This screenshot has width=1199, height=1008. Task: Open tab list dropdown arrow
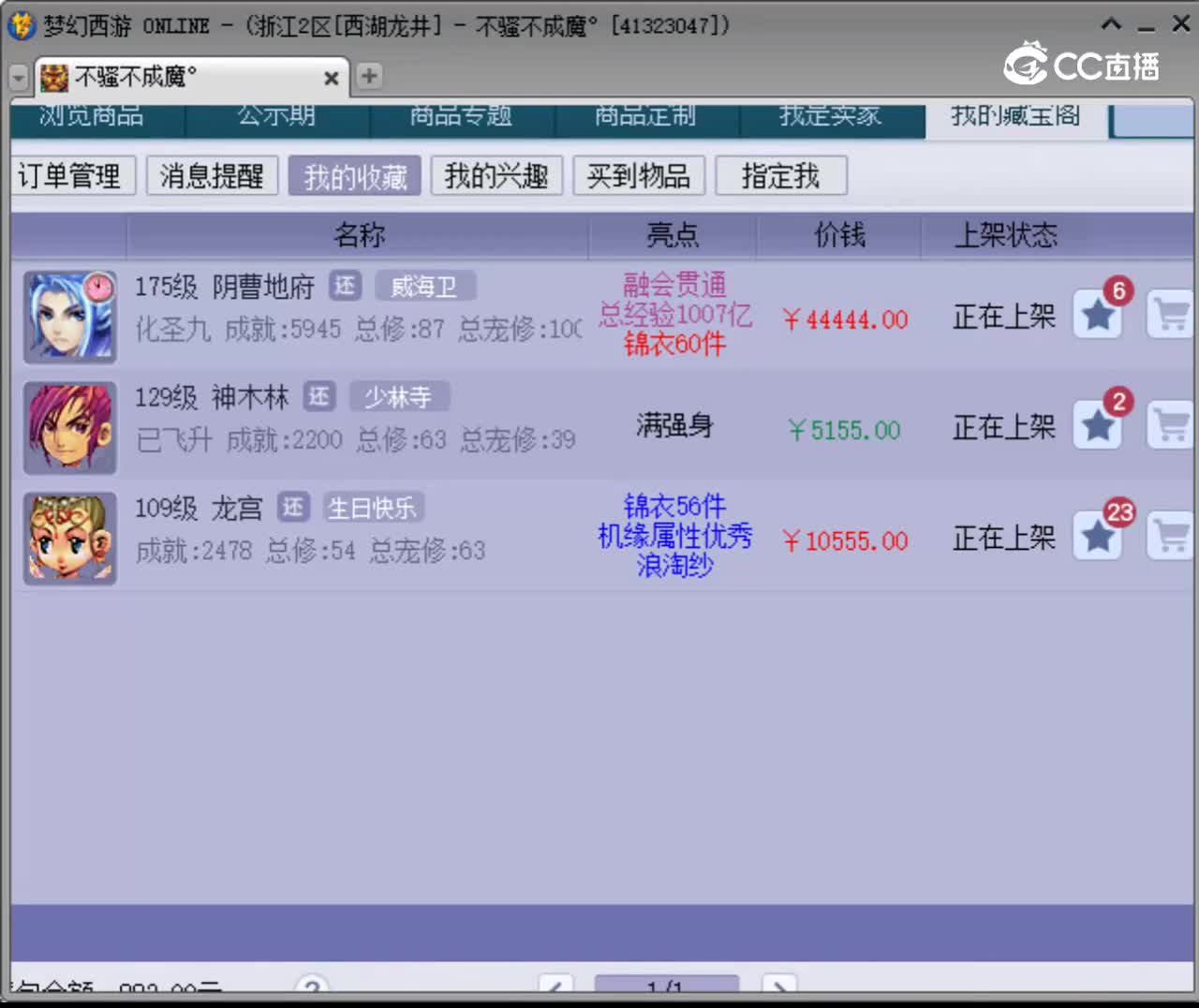click(19, 78)
